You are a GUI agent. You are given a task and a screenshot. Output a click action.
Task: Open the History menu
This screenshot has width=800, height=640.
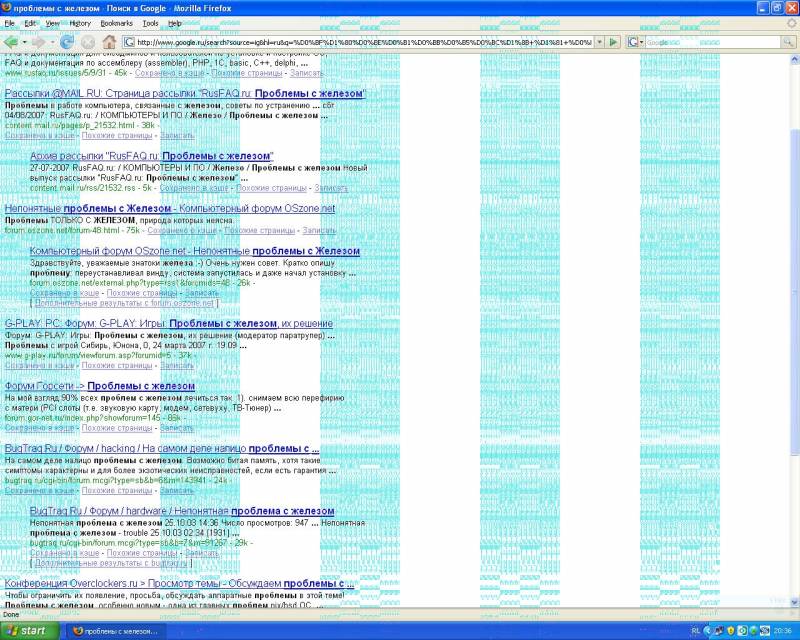[x=80, y=22]
